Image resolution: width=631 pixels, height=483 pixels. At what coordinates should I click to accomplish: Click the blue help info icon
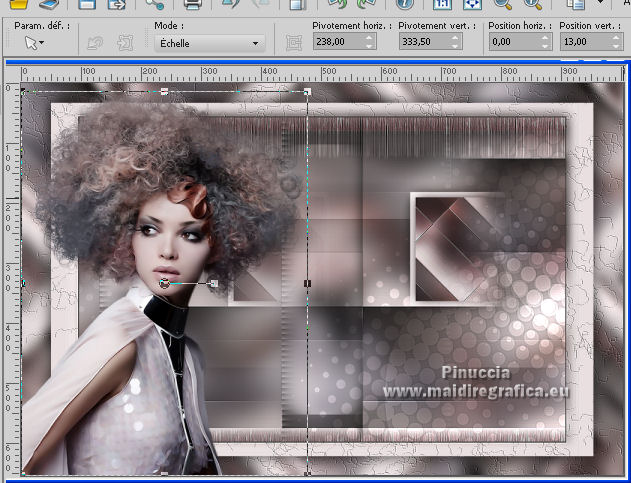pos(405,4)
